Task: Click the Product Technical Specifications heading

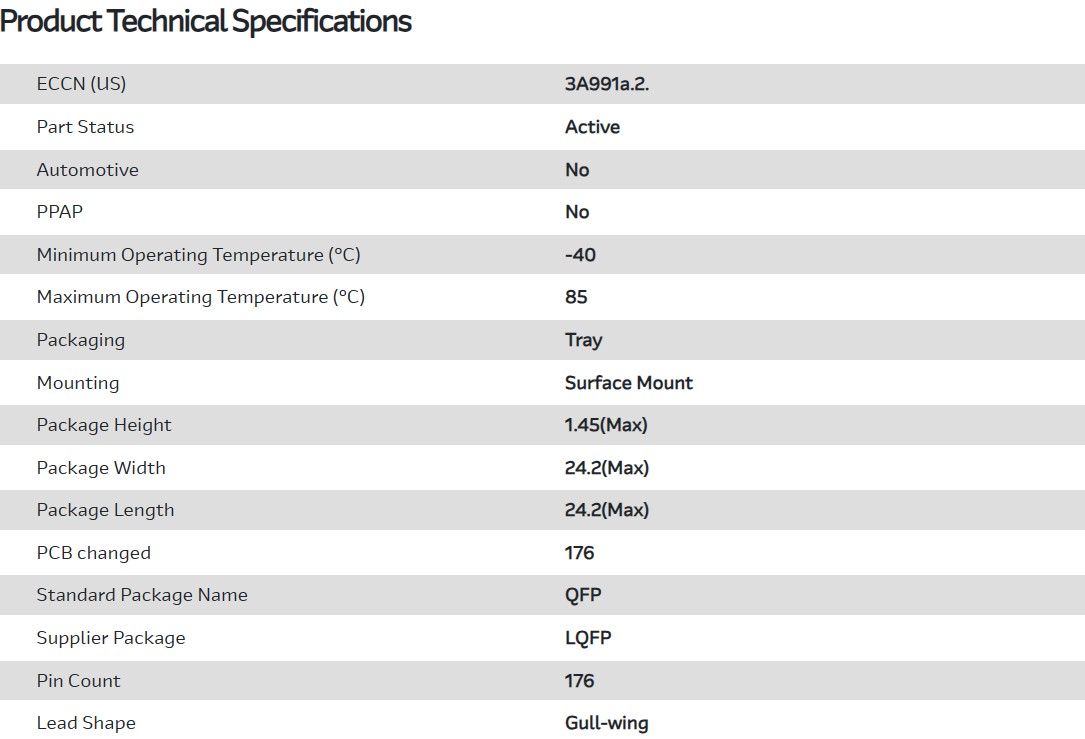Action: [206, 21]
